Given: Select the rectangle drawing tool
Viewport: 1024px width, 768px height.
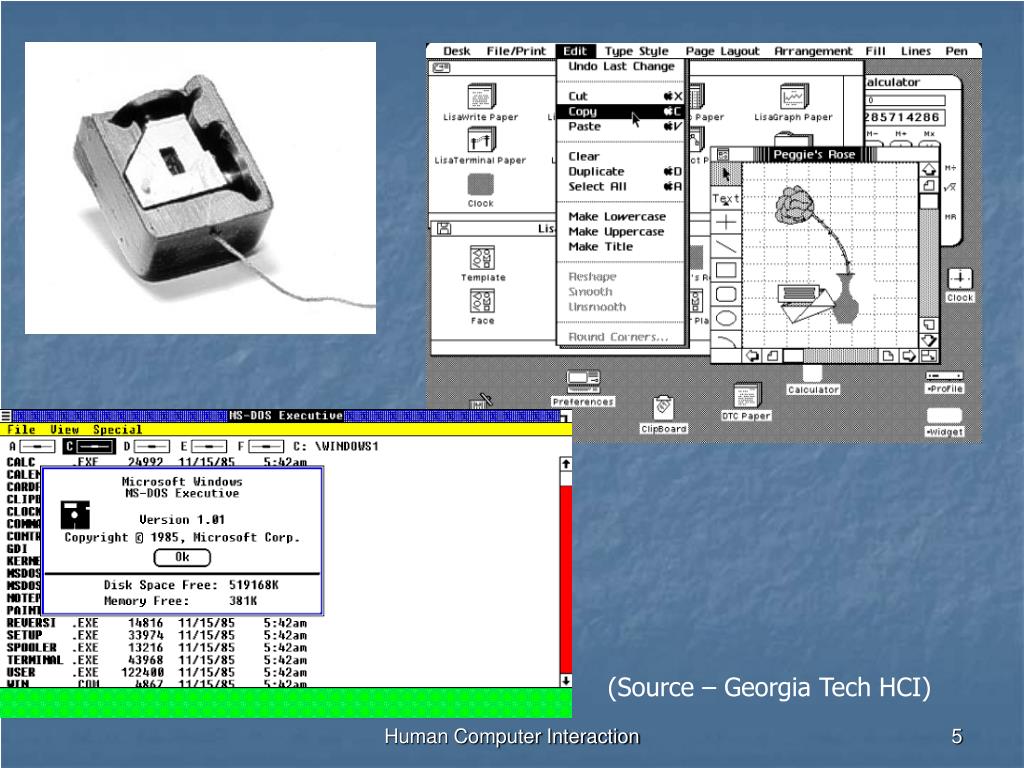Looking at the screenshot, I should pos(726,270).
